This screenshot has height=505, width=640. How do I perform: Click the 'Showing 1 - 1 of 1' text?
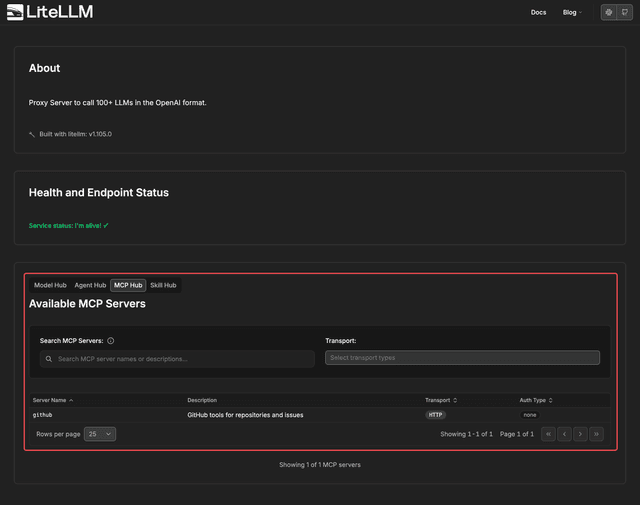(467, 434)
